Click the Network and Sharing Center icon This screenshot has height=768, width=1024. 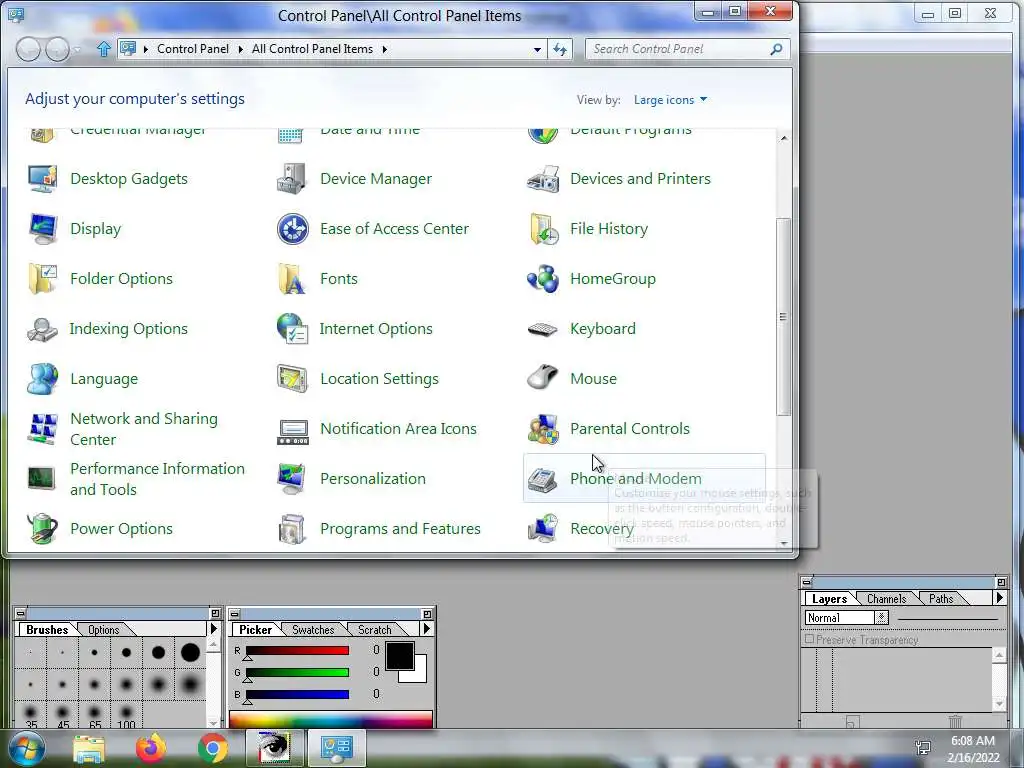[42, 429]
